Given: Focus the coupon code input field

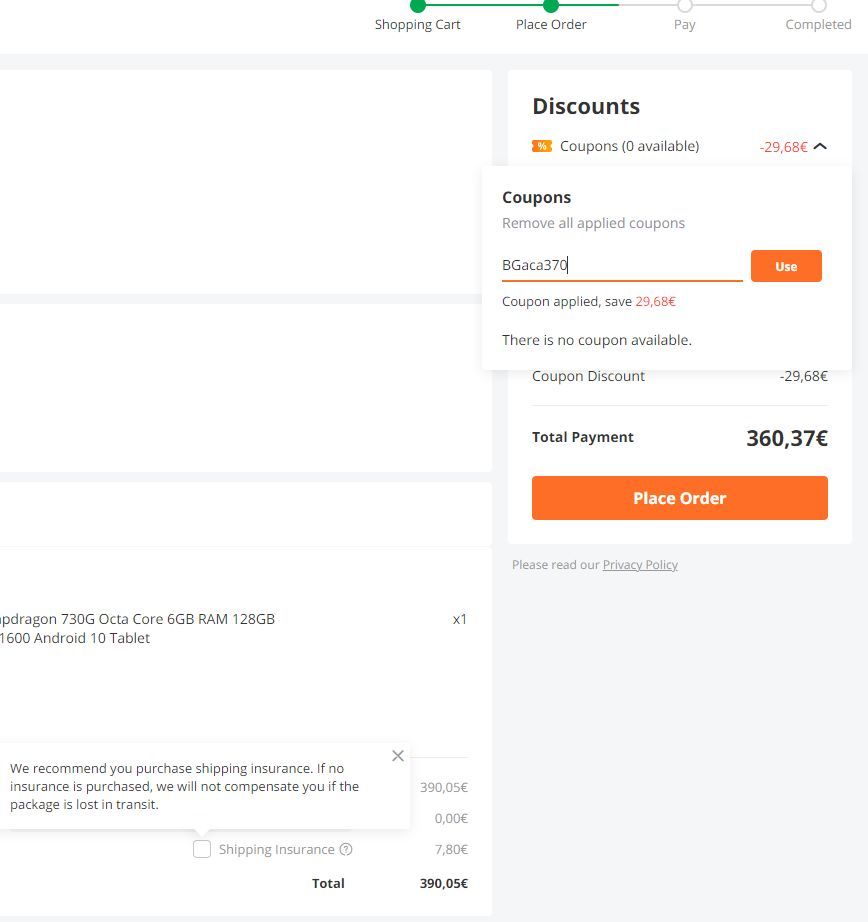Looking at the screenshot, I should pos(622,266).
